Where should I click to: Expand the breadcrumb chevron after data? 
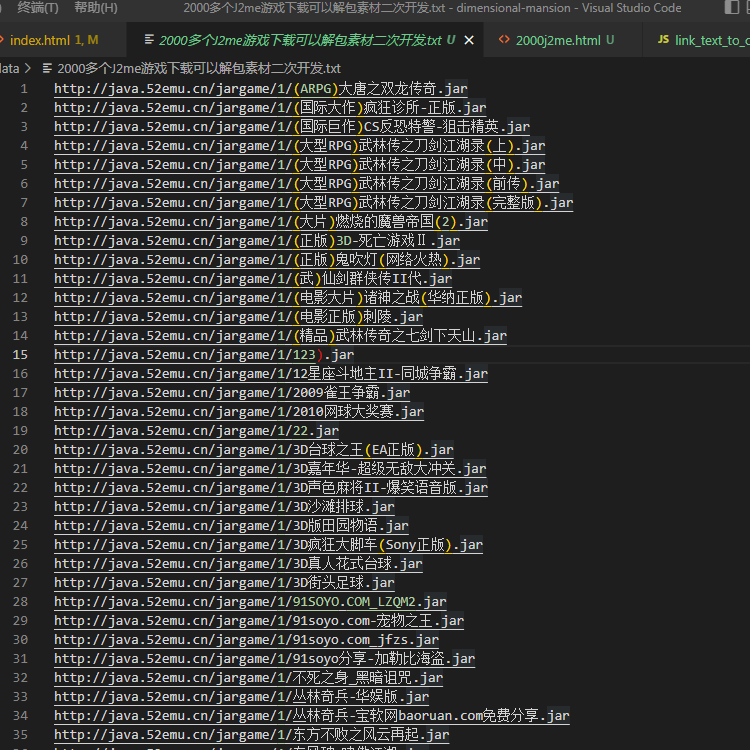(x=28, y=68)
